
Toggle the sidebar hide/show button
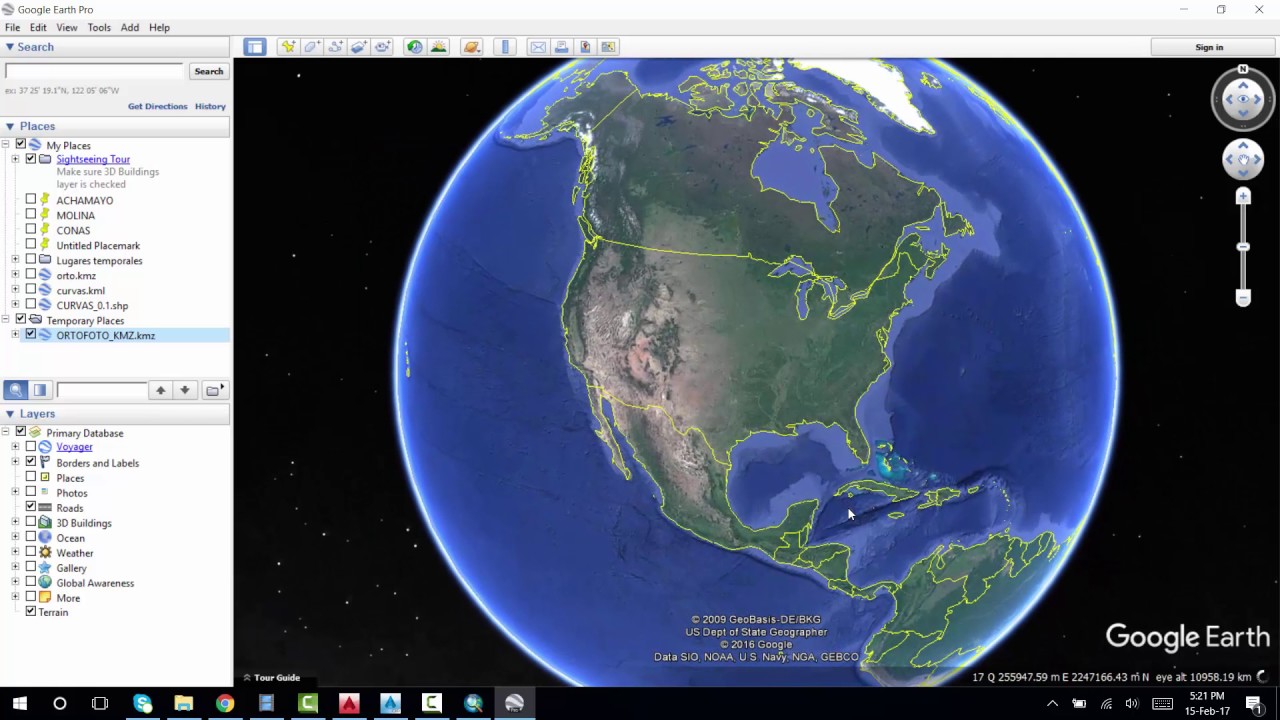pyautogui.click(x=255, y=47)
